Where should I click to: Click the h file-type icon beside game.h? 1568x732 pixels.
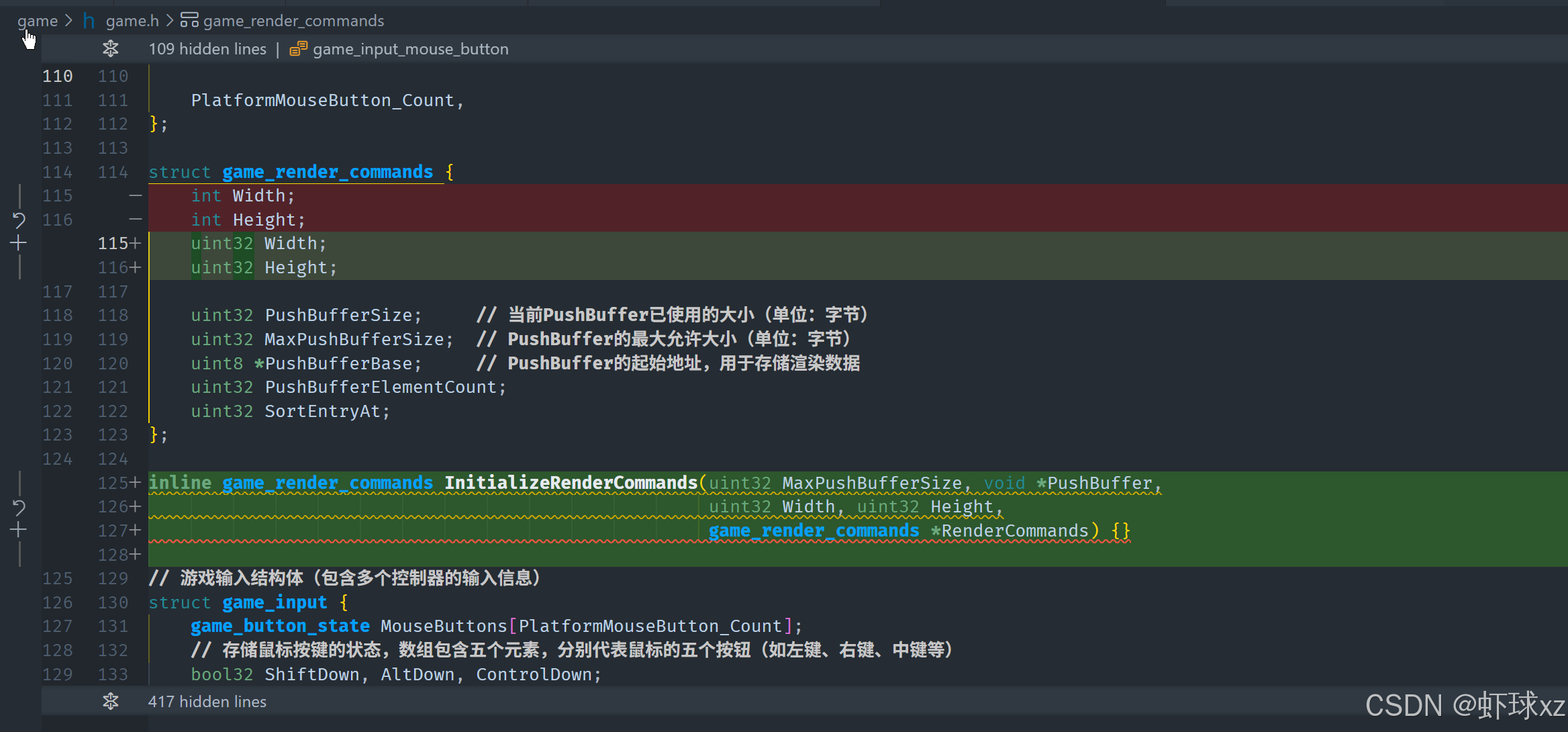tap(89, 21)
